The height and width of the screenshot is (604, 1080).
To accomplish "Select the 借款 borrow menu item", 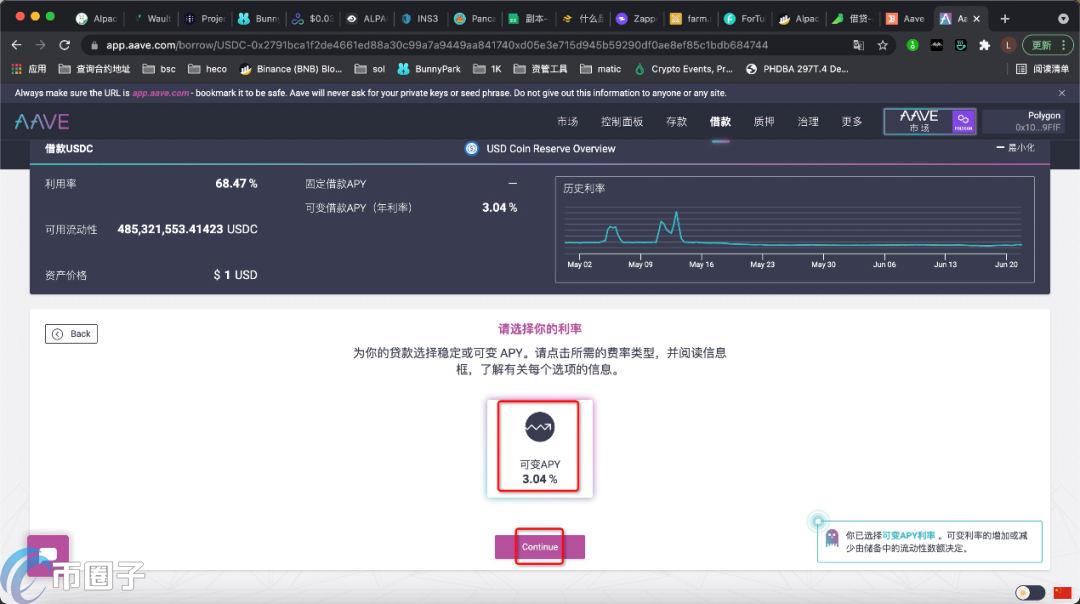I will [720, 122].
